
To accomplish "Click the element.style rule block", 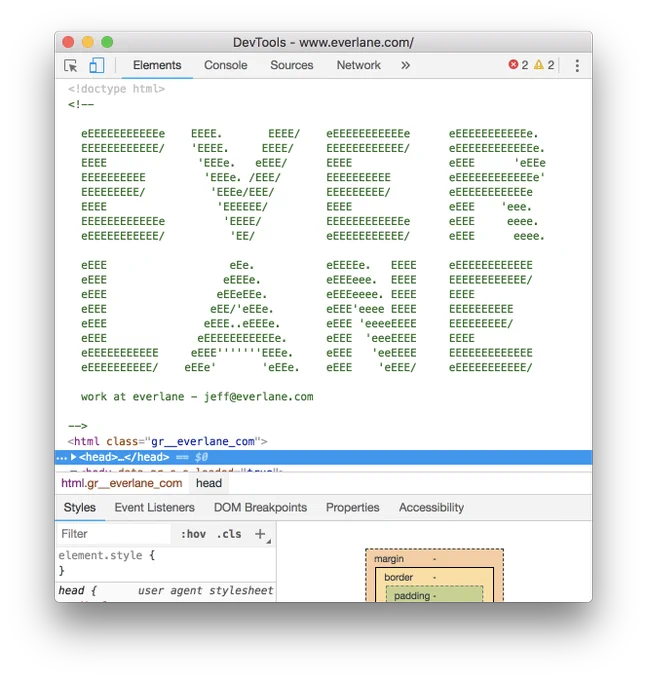I will tap(167, 563).
